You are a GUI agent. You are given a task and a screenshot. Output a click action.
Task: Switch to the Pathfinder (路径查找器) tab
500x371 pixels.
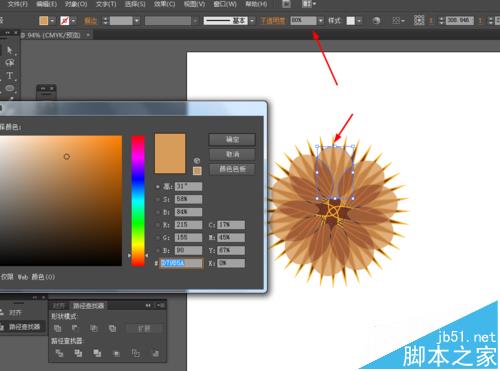point(88,306)
